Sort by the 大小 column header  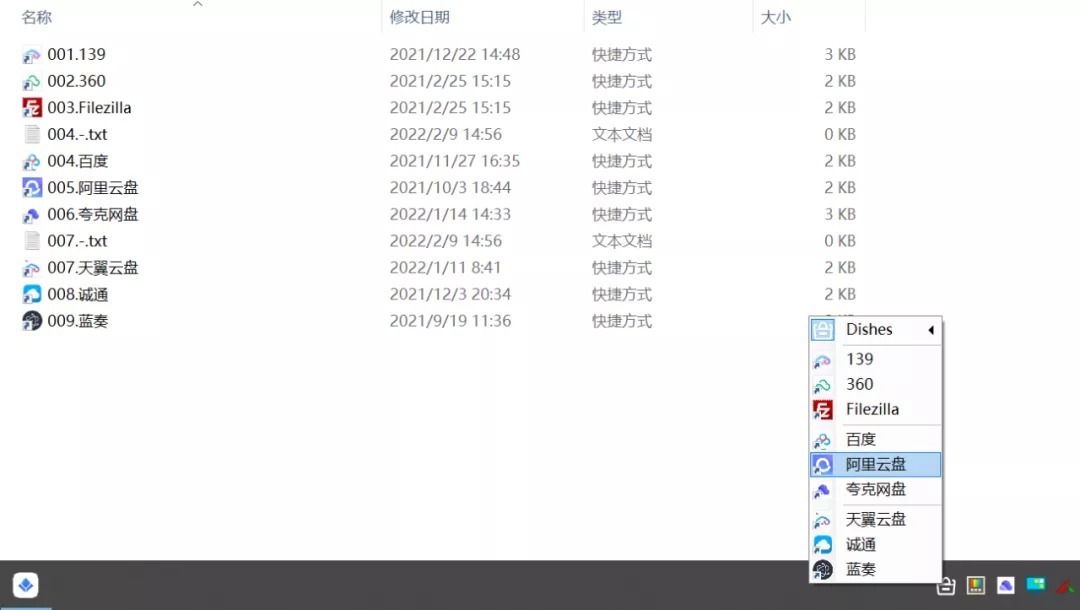[776, 17]
